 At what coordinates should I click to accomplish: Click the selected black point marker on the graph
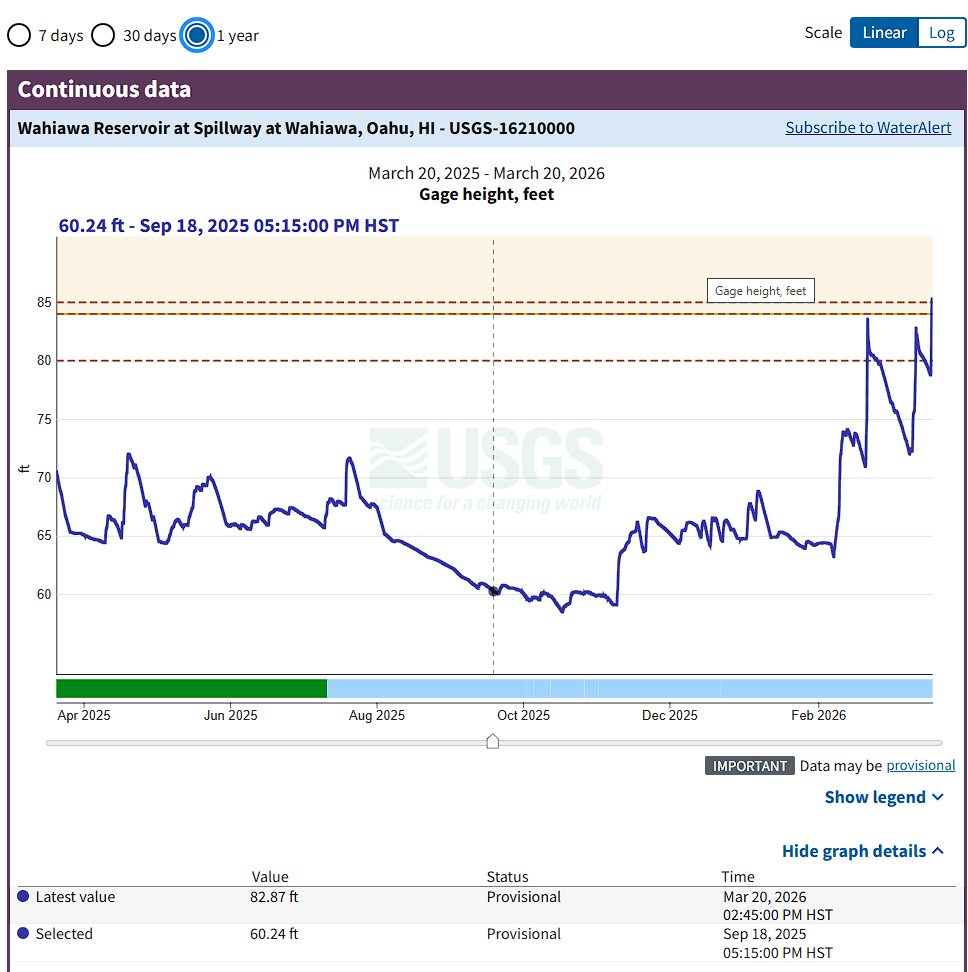tap(494, 591)
